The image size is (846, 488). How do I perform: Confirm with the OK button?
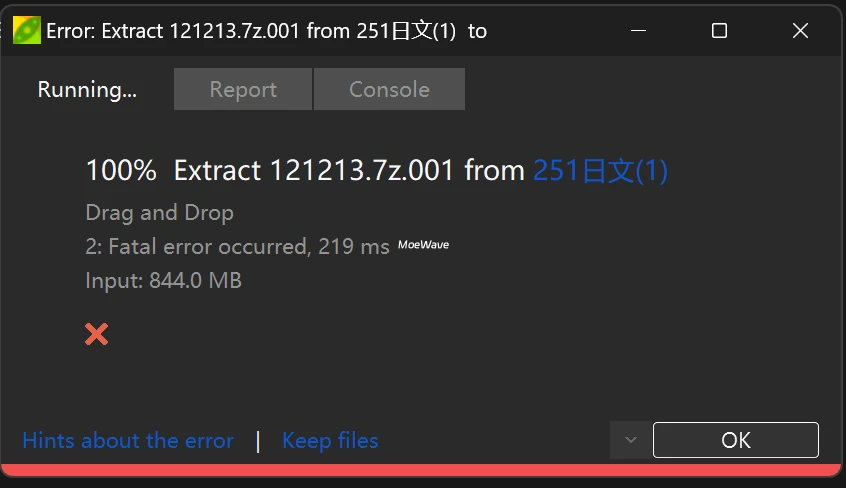(736, 440)
